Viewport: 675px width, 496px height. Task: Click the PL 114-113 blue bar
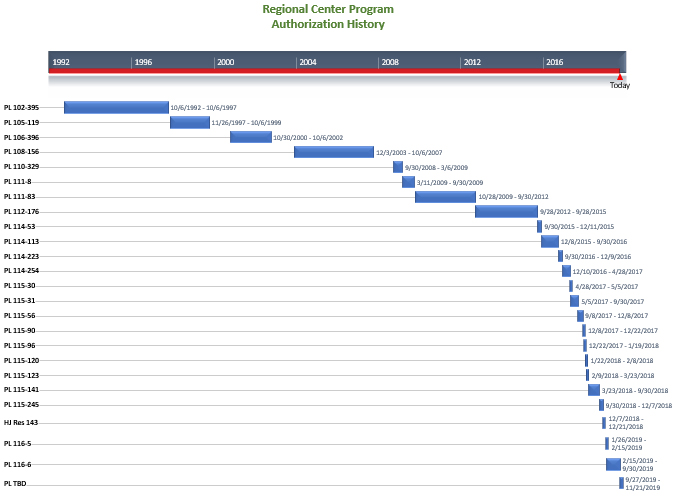tap(550, 241)
